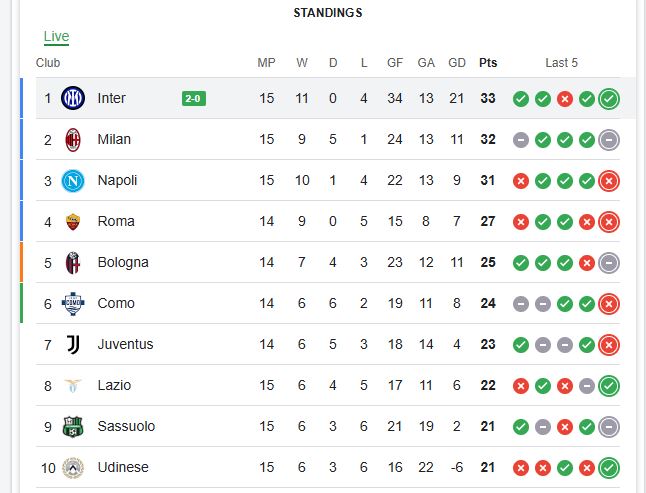Open the Juventus team name link
Image resolution: width=646 pixels, height=493 pixels.
(x=125, y=344)
